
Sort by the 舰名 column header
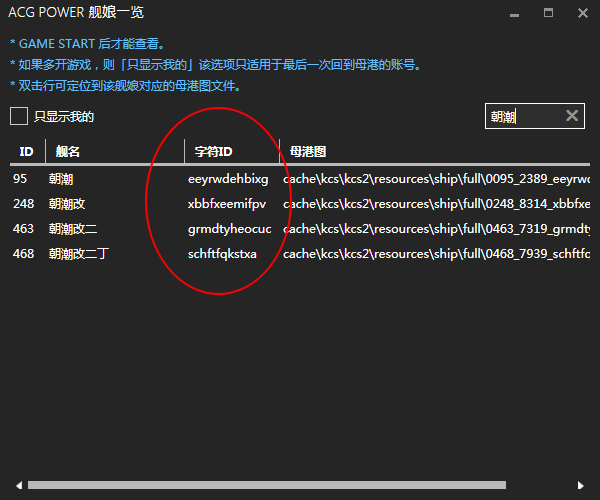coord(68,151)
